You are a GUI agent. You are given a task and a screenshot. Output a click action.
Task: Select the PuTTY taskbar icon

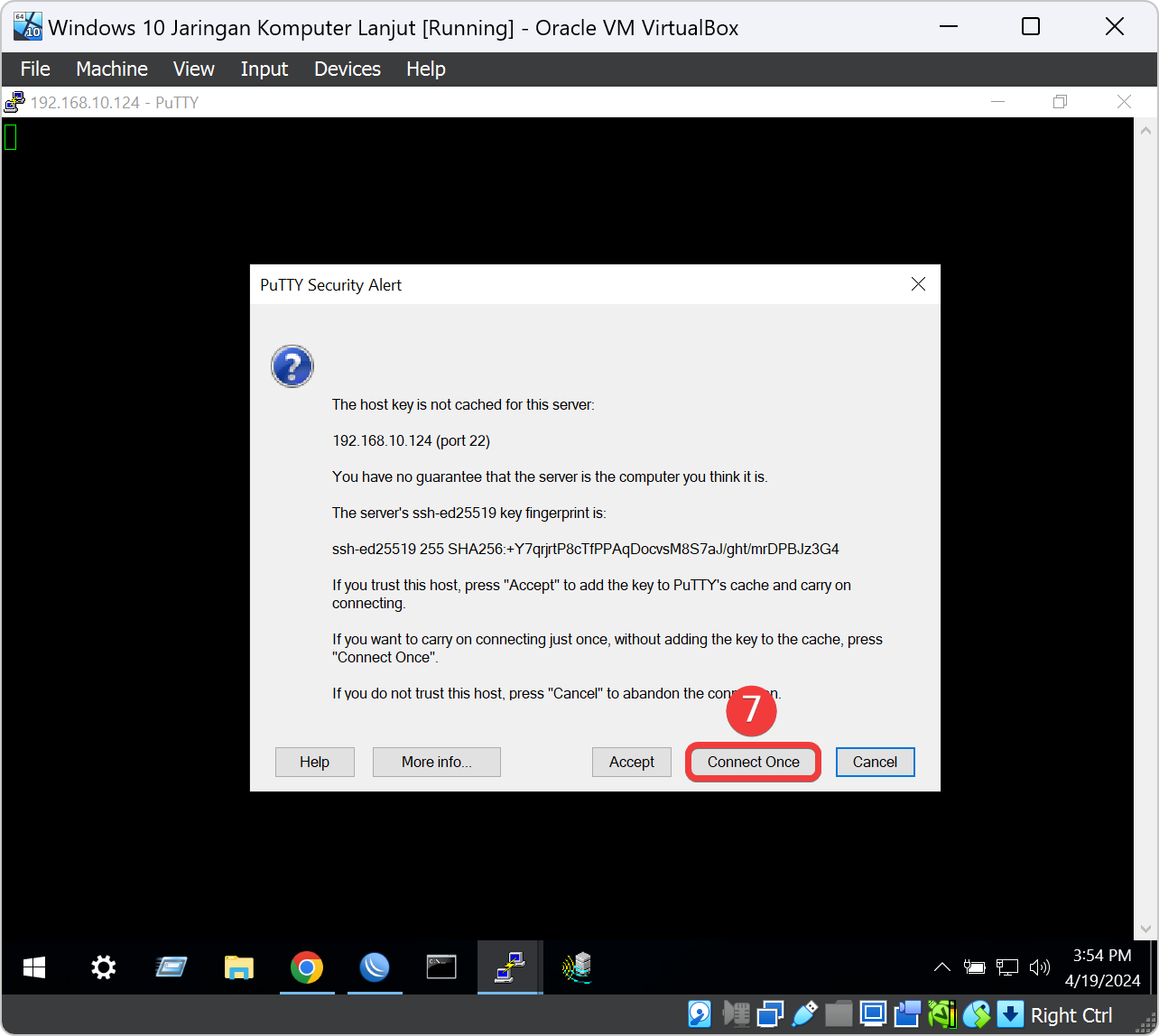coord(510,968)
